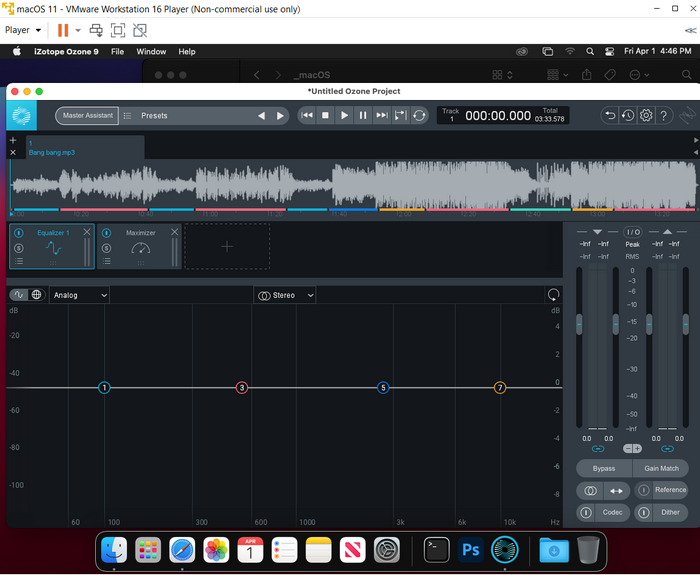Click the swap channels double-arrow icon
Screen dimensions: 700x575
pyautogui.click(x=617, y=491)
